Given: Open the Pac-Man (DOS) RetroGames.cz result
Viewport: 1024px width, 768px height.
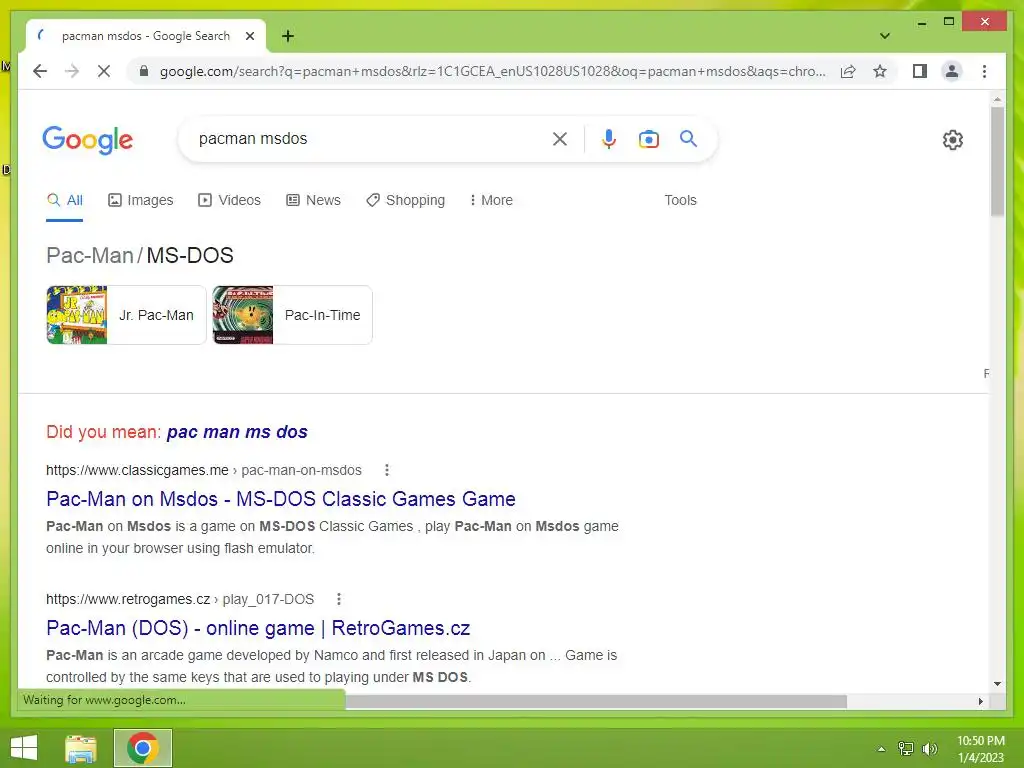Looking at the screenshot, I should pyautogui.click(x=258, y=628).
